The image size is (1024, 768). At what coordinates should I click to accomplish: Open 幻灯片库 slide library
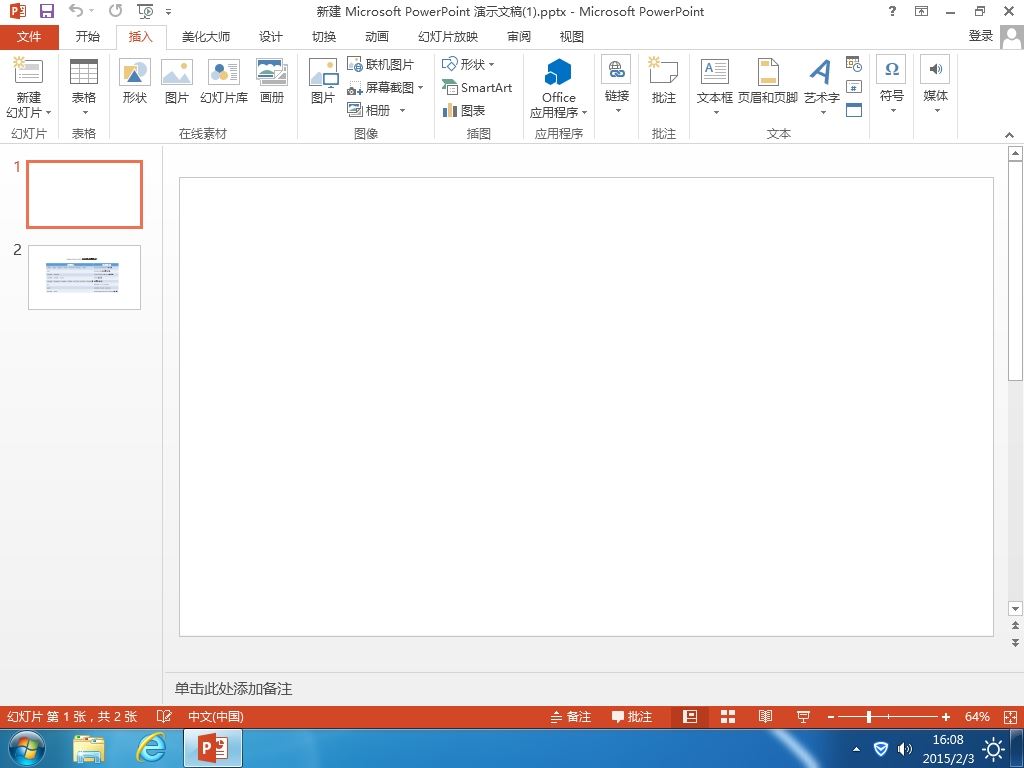[x=224, y=81]
